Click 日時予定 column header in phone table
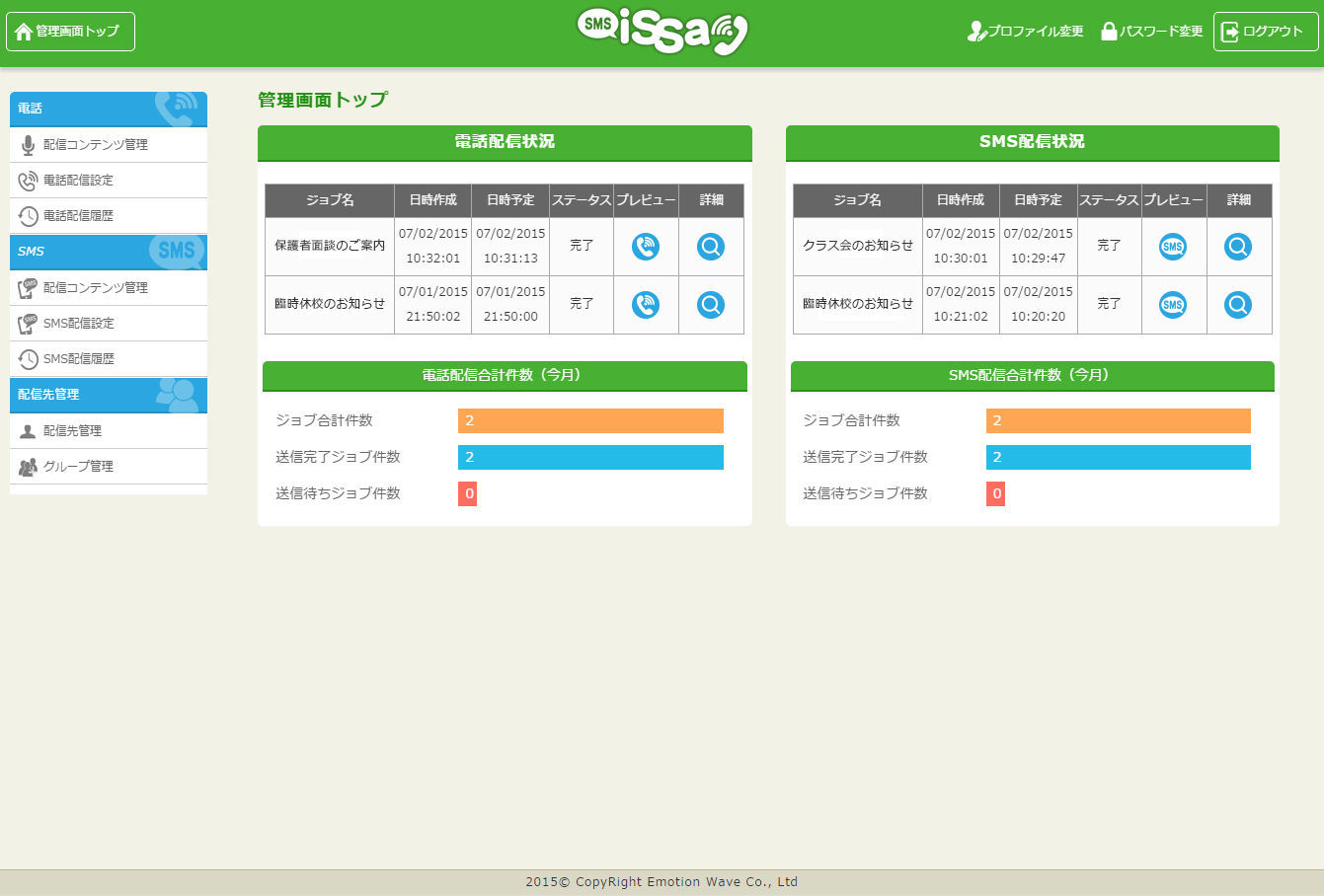The height and width of the screenshot is (896, 1324). coord(510,200)
